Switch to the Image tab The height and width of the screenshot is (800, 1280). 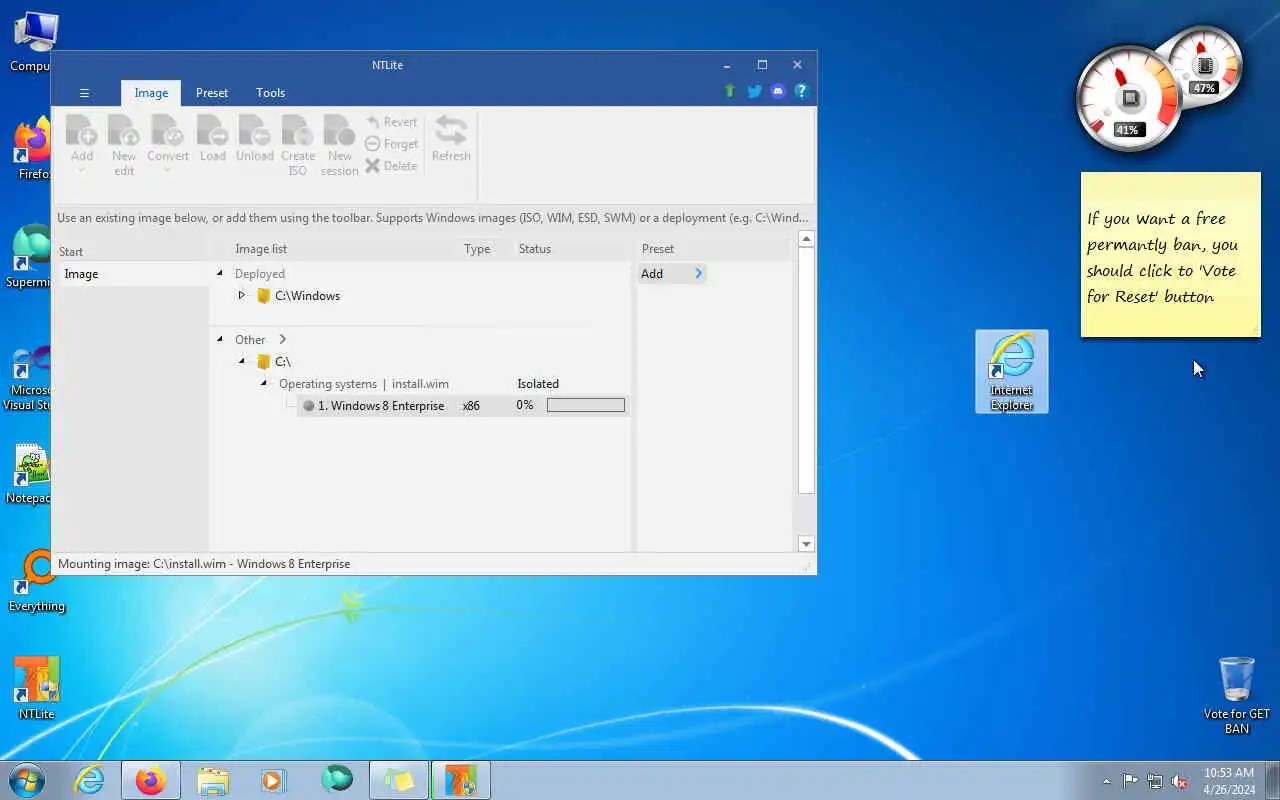point(151,93)
